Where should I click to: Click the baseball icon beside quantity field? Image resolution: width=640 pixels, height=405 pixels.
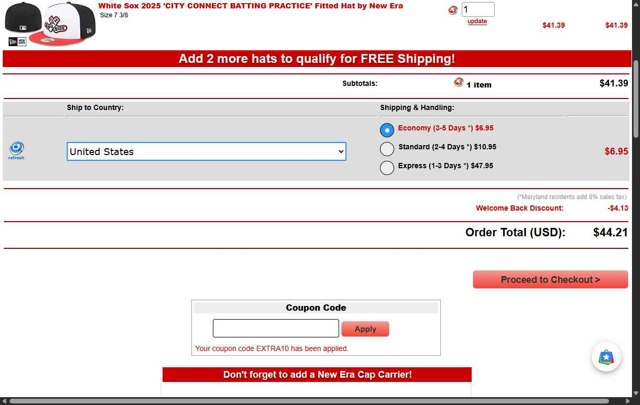453,10
